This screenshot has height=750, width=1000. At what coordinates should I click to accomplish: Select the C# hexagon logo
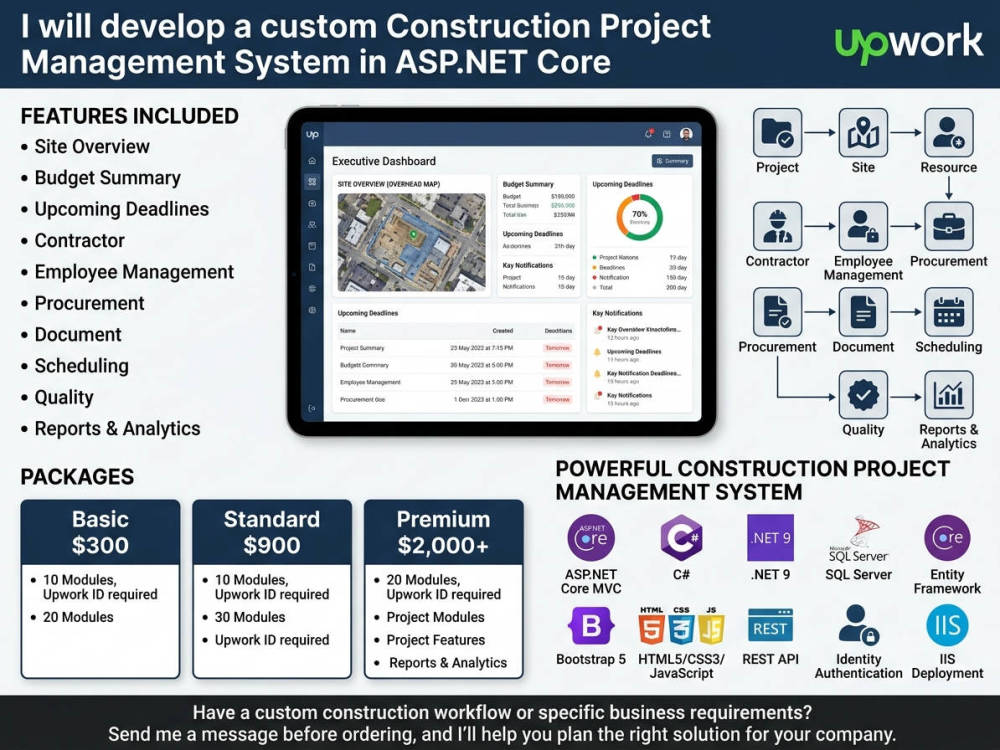pyautogui.click(x=681, y=538)
